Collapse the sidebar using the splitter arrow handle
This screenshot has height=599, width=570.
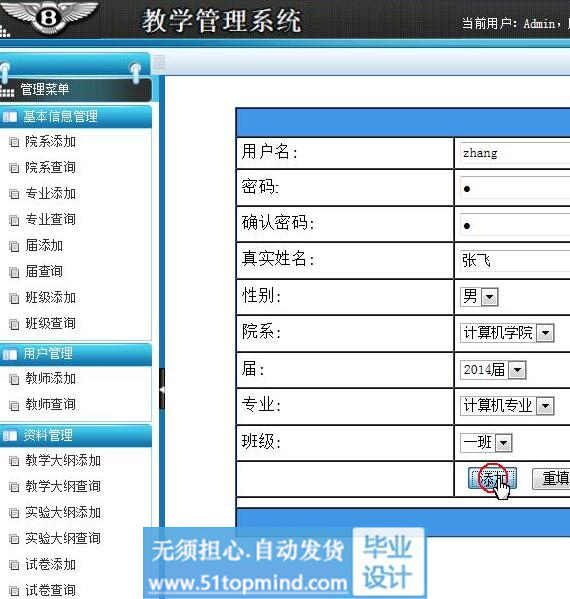tap(162, 389)
